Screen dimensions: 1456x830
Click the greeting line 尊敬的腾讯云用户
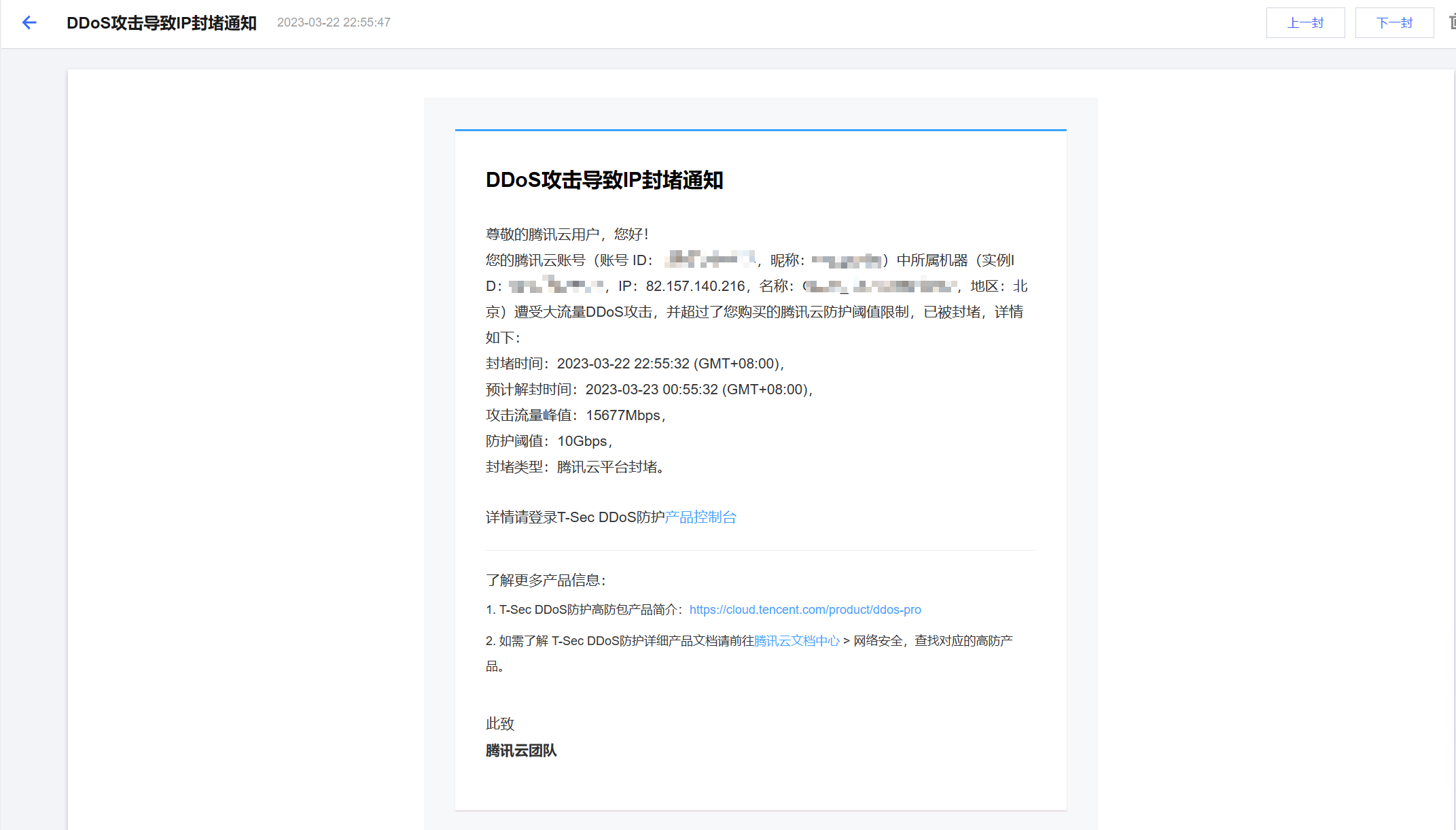pos(567,235)
